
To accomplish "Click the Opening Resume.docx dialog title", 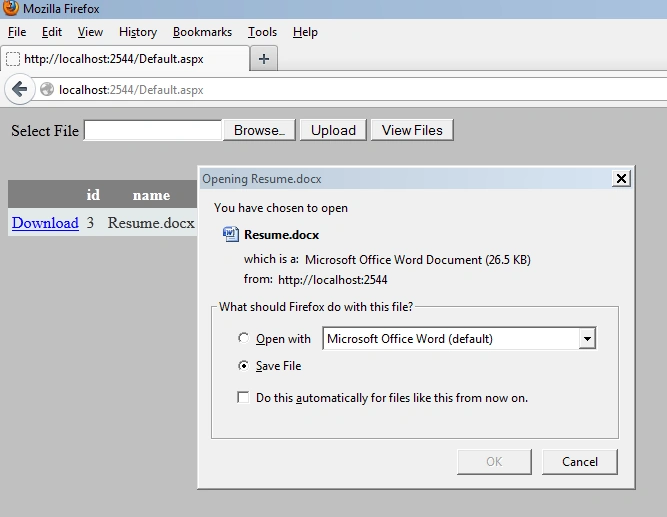I will 262,179.
